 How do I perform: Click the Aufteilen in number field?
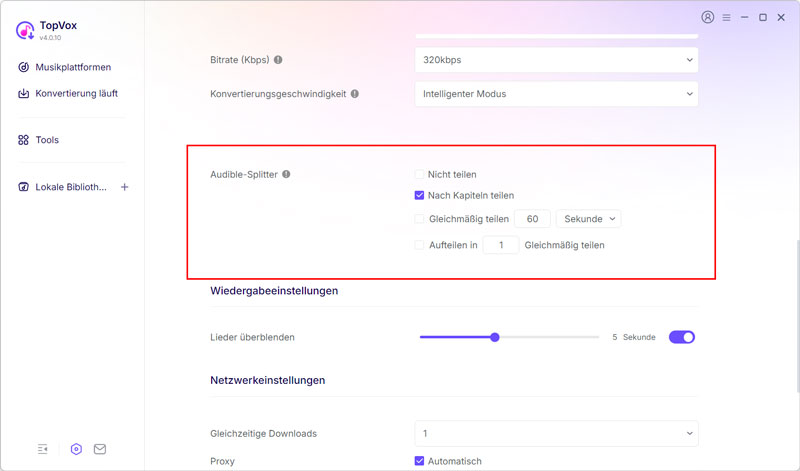pyautogui.click(x=501, y=245)
